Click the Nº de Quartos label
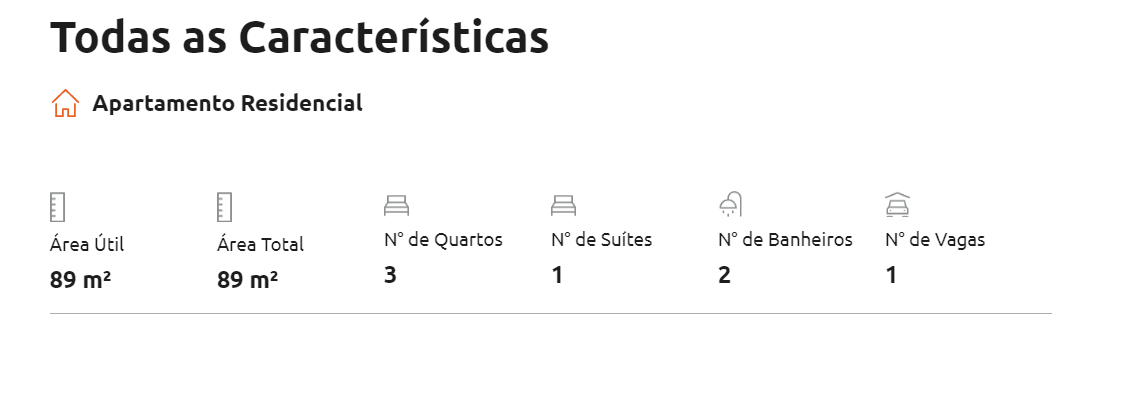 pos(443,240)
